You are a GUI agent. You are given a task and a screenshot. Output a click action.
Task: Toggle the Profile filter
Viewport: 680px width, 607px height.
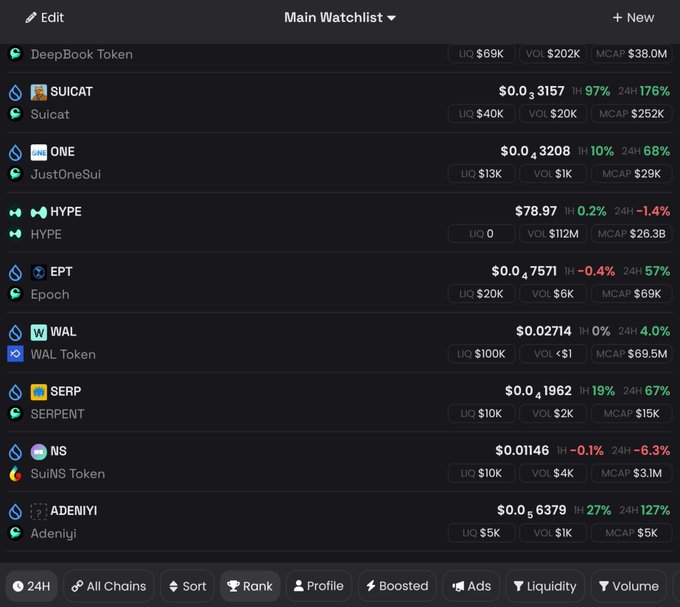(319, 586)
